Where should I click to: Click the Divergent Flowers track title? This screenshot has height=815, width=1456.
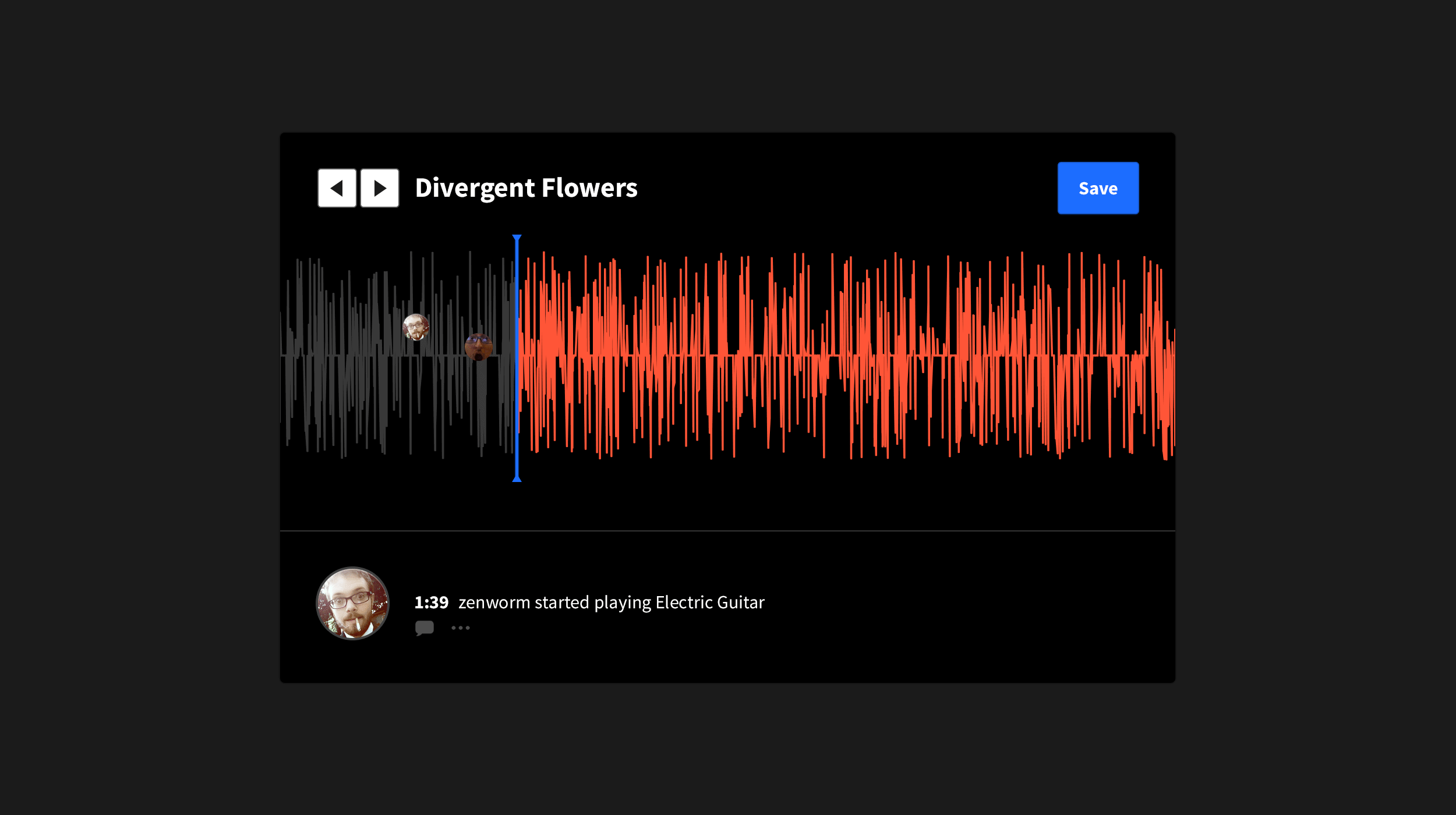tap(526, 188)
